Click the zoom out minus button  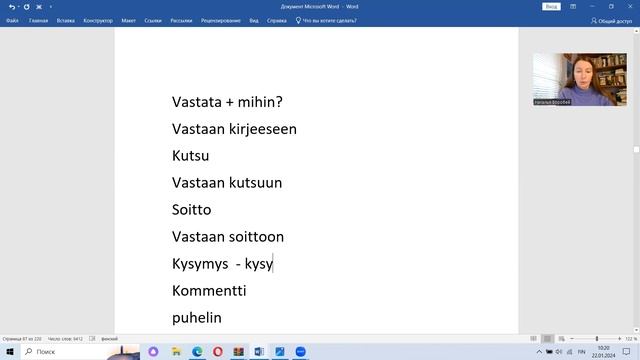point(572,339)
